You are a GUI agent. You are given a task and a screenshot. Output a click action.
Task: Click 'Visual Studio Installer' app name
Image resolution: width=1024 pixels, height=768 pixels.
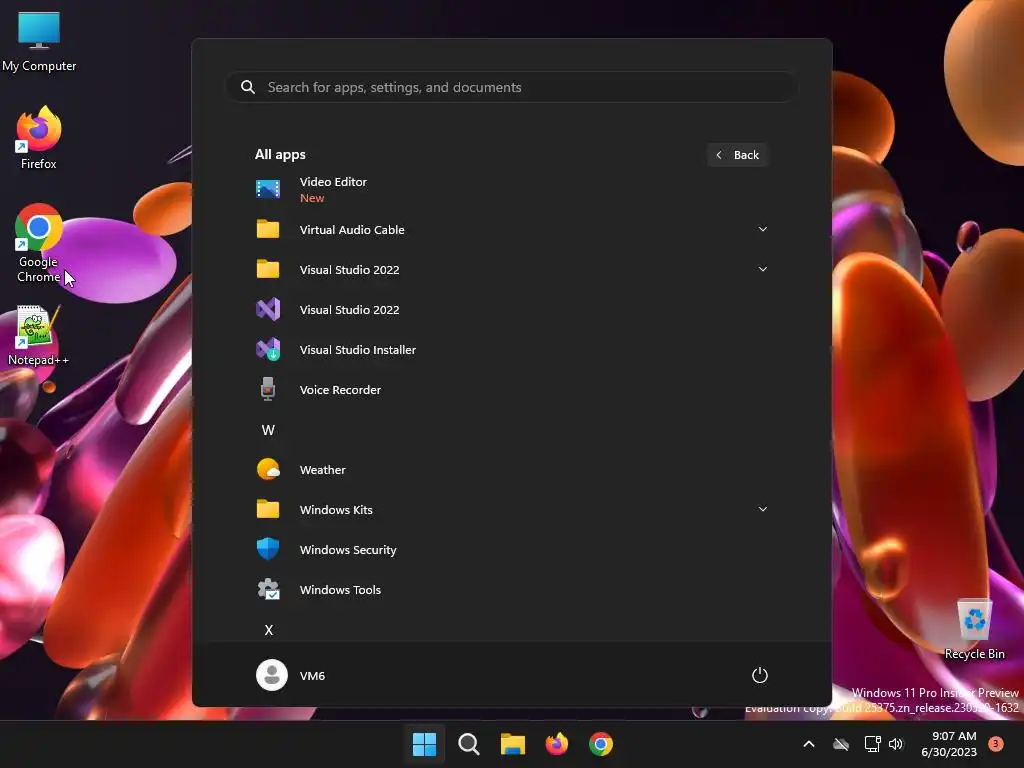(358, 349)
